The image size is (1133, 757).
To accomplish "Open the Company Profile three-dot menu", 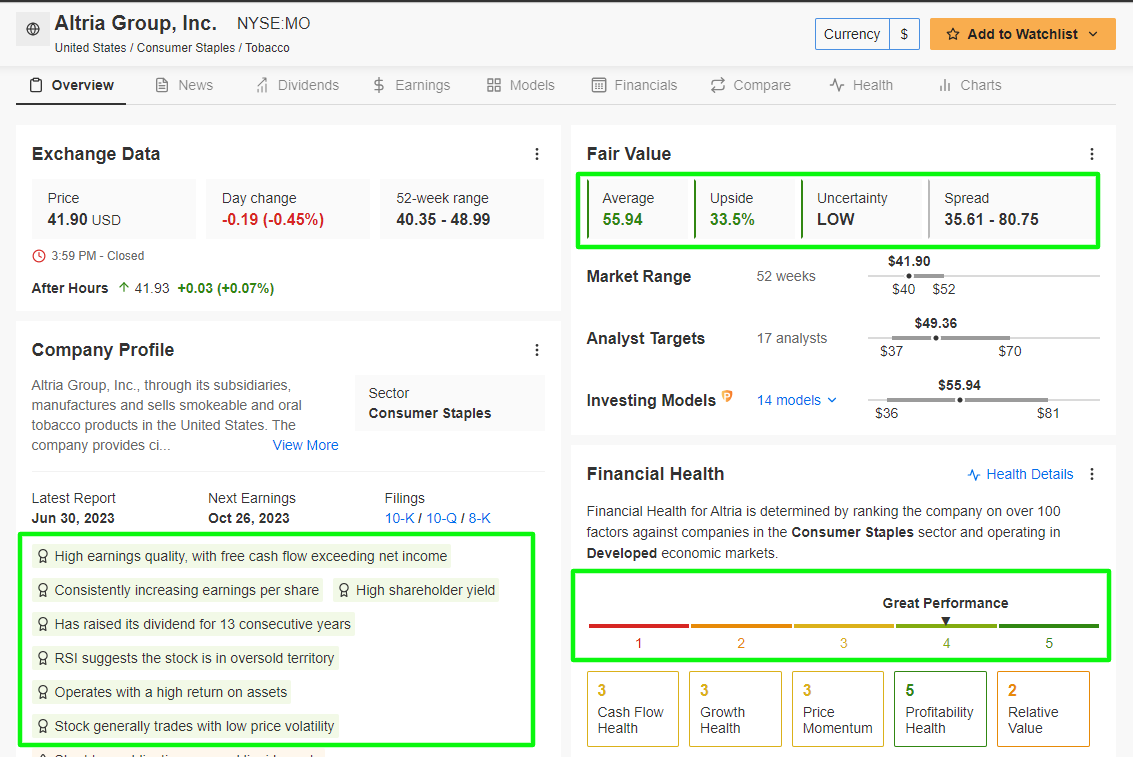I will pos(537,350).
